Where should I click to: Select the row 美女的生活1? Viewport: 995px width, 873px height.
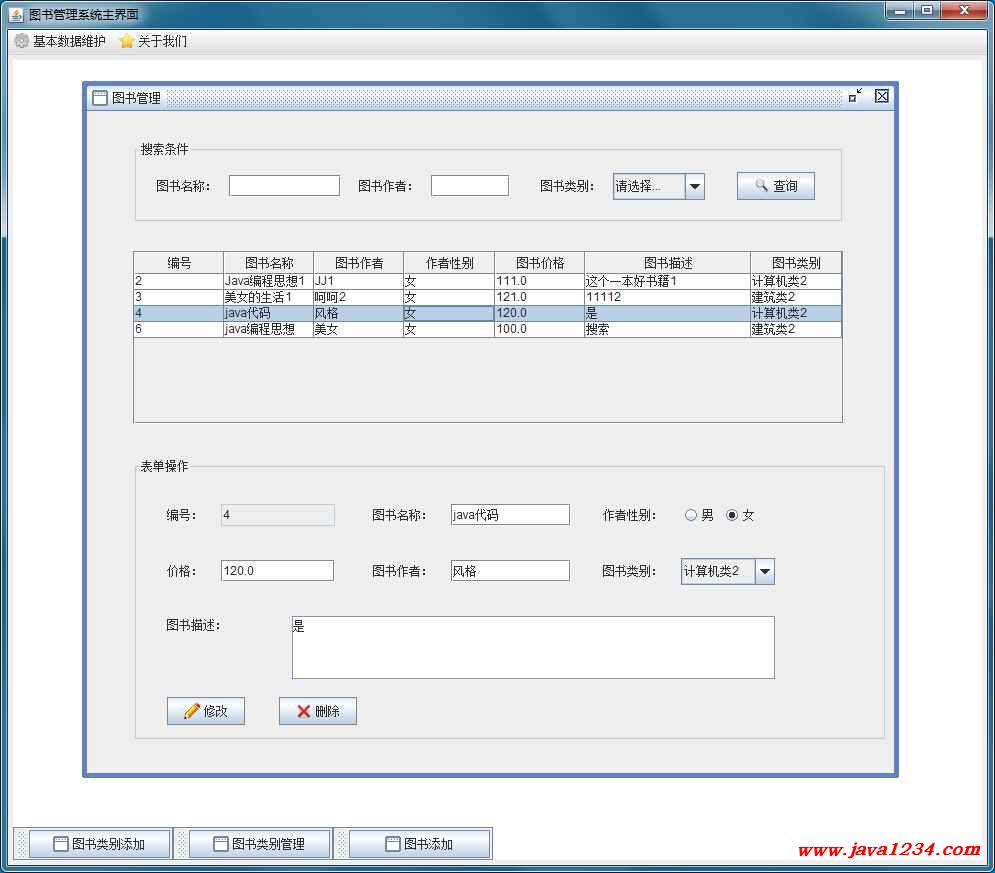(487, 297)
